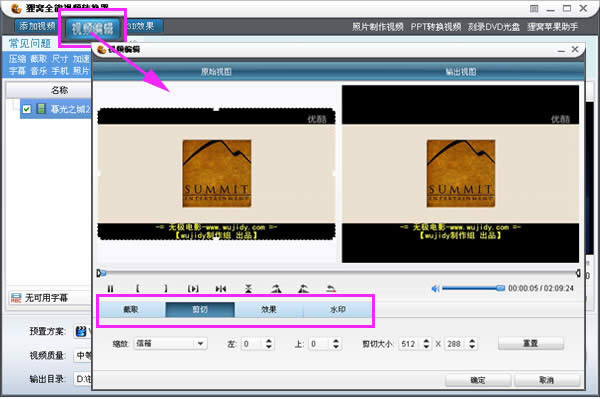
Task: Switch to the 截取 tab
Action: click(x=131, y=309)
